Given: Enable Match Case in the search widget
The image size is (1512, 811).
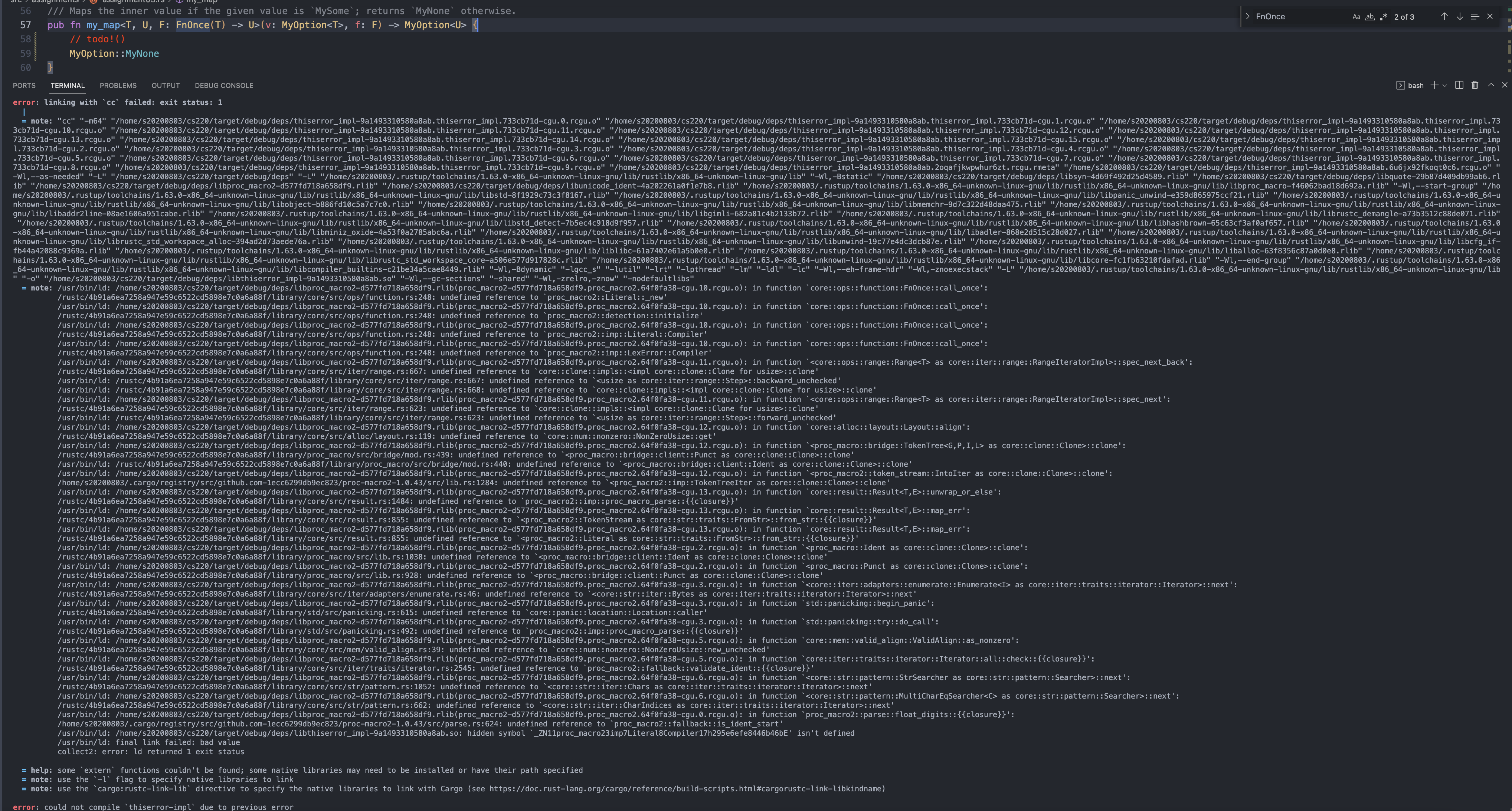Looking at the screenshot, I should coord(1356,16).
